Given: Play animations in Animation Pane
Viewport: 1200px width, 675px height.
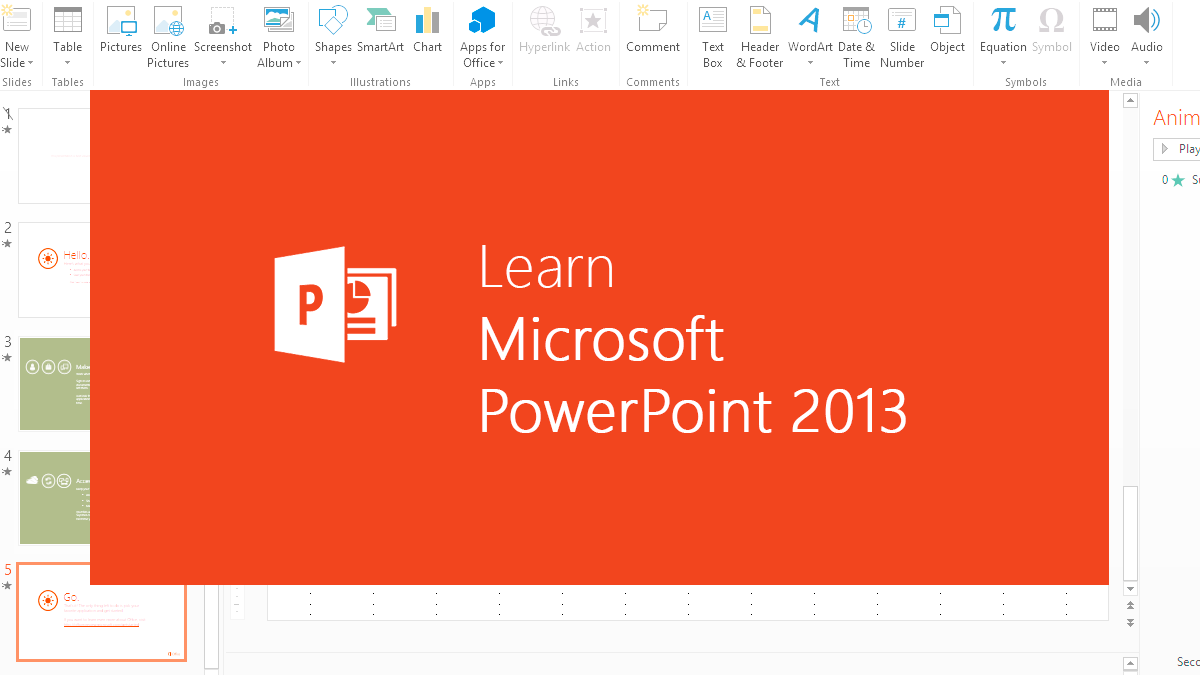Looking at the screenshot, I should click(x=1177, y=149).
